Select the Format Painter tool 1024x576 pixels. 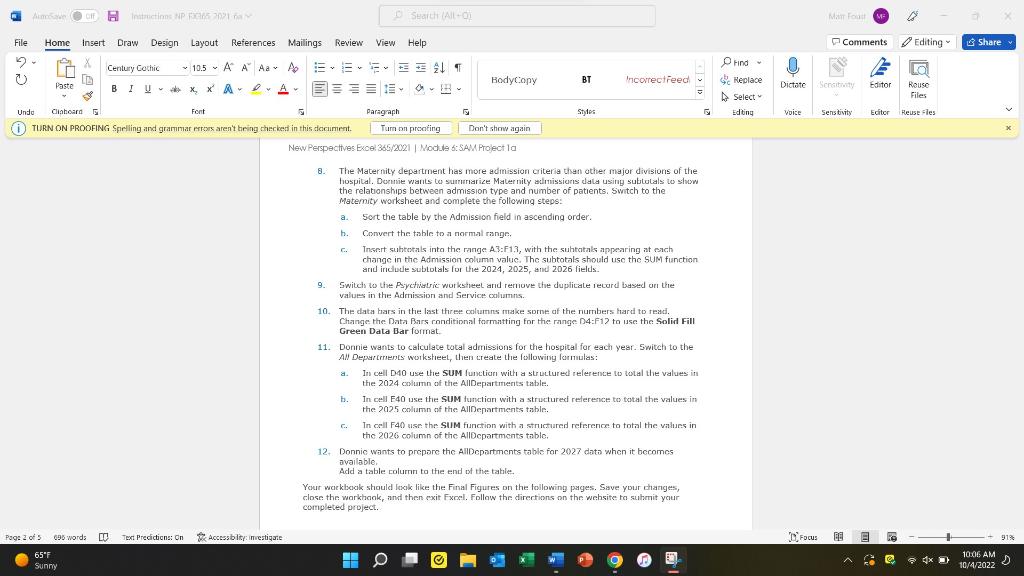(x=88, y=95)
